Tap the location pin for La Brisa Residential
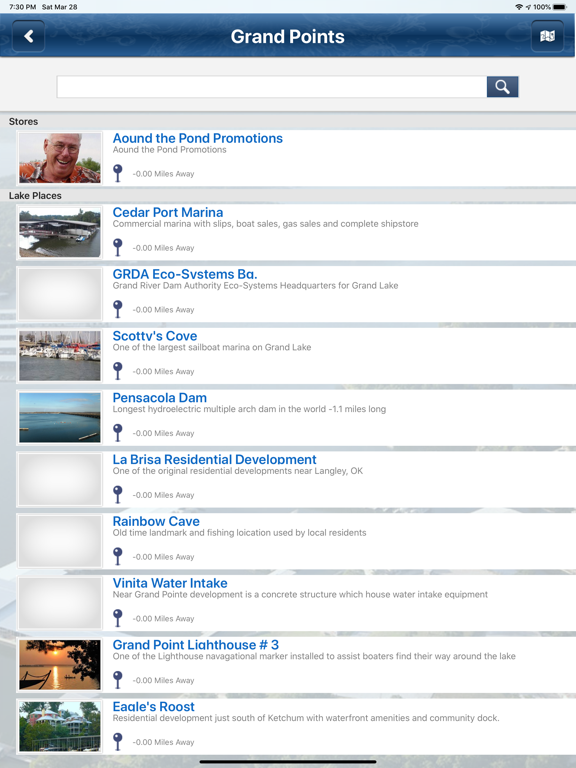Screen dimensions: 576x768 [118, 494]
